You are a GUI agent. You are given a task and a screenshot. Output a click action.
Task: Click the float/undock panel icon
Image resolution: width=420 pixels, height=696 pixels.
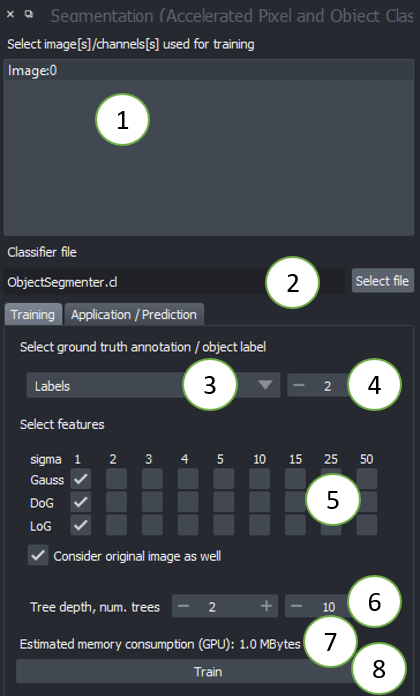29,14
